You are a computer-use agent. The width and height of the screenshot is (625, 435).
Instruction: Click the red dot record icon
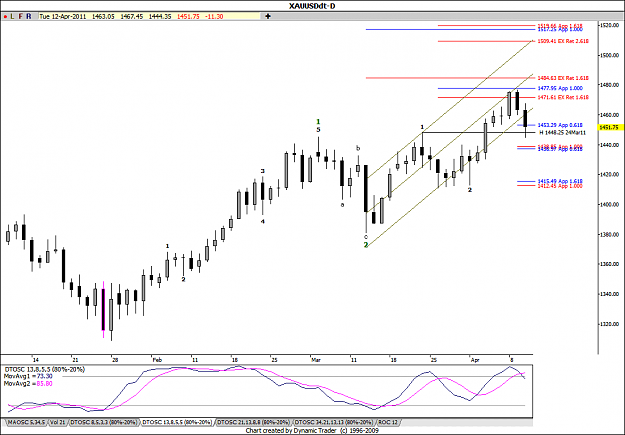click(x=5, y=16)
